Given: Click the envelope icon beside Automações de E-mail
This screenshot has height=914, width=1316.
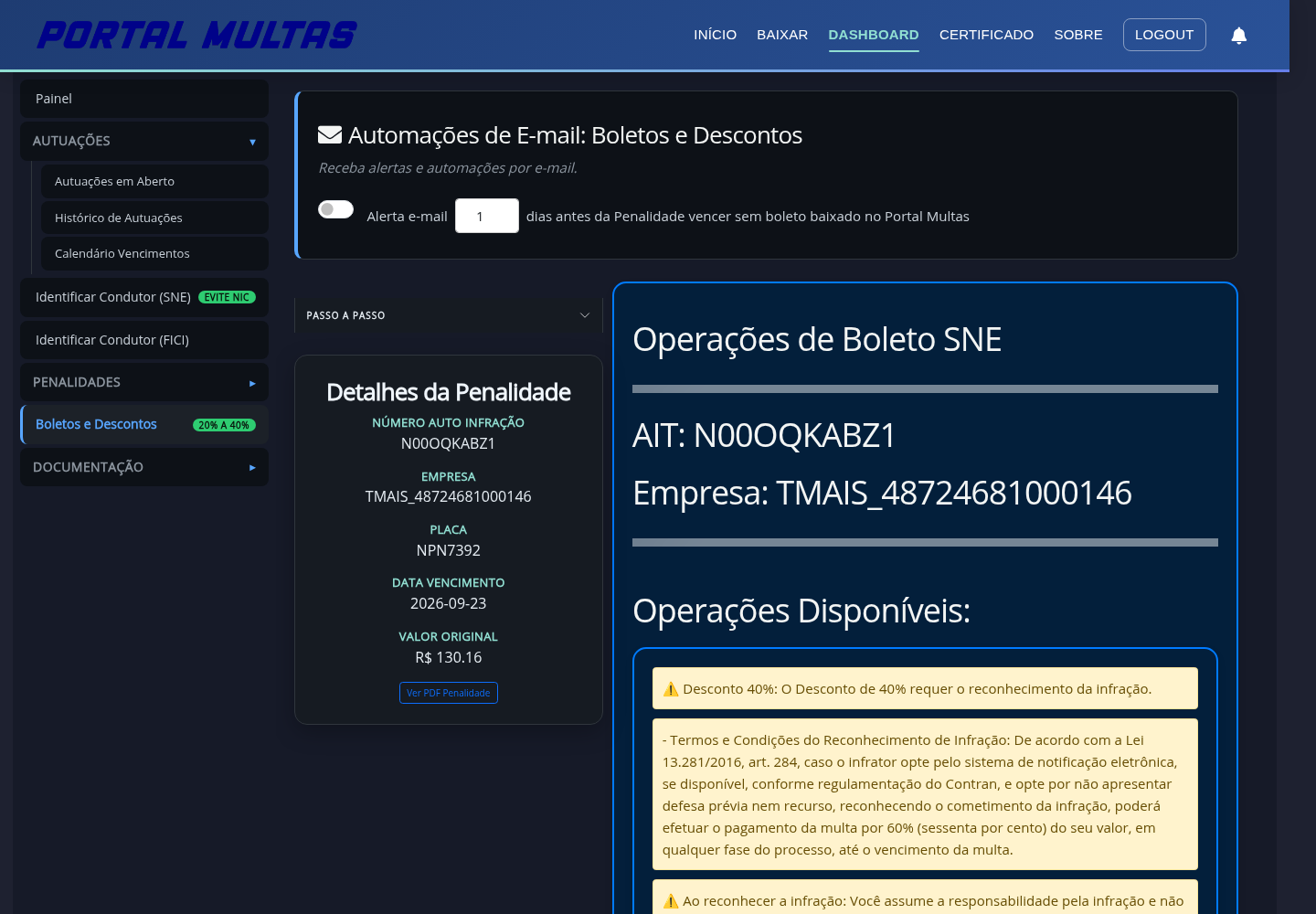Looking at the screenshot, I should pyautogui.click(x=330, y=135).
